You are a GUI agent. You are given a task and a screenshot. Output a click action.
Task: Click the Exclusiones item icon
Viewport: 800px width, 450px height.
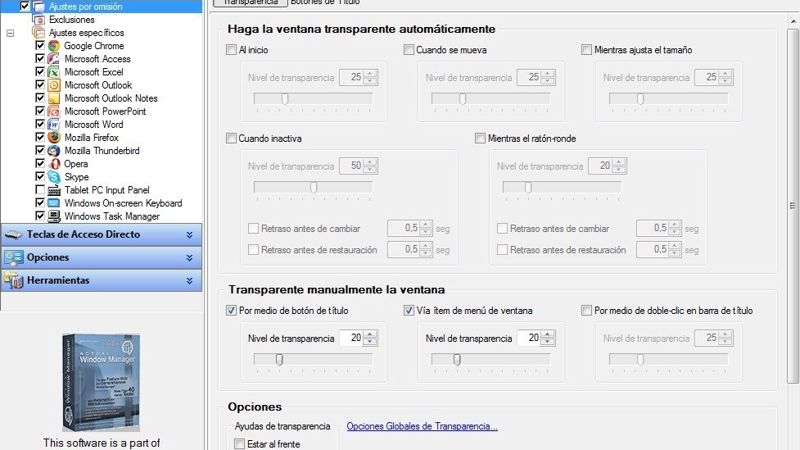[x=39, y=20]
